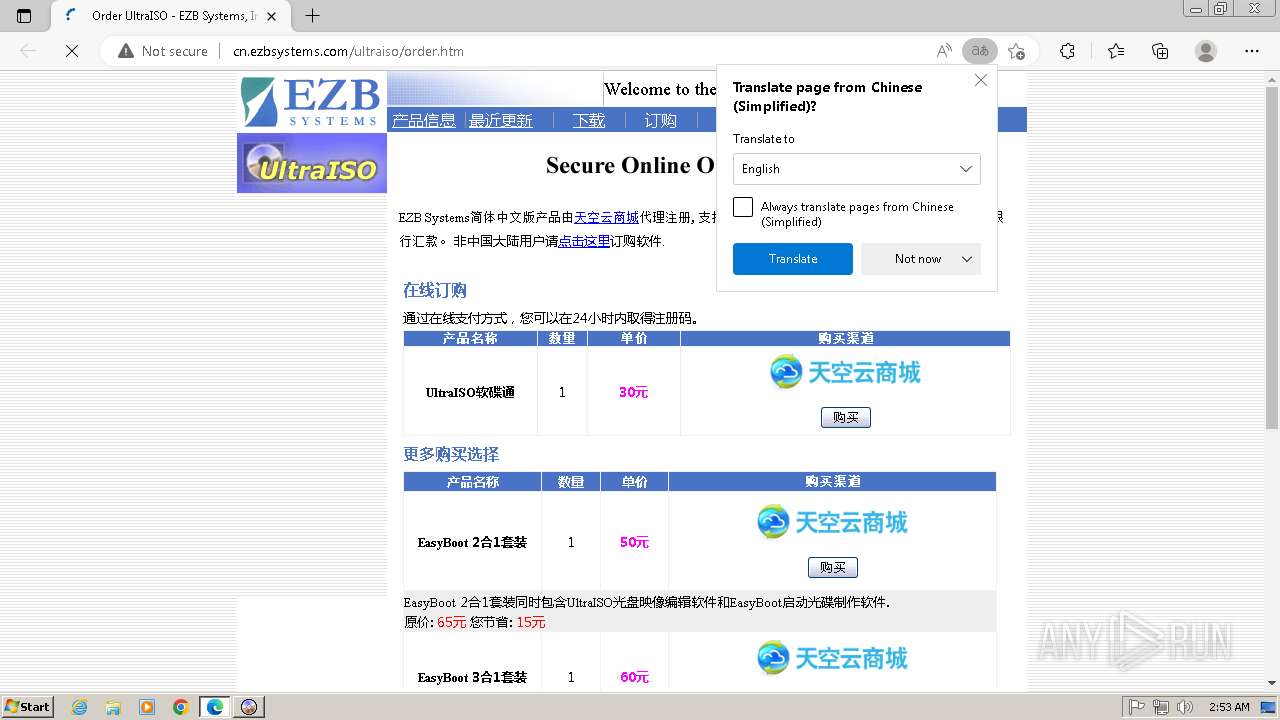
Task: Expand the Not now dropdown arrow
Action: 967,259
